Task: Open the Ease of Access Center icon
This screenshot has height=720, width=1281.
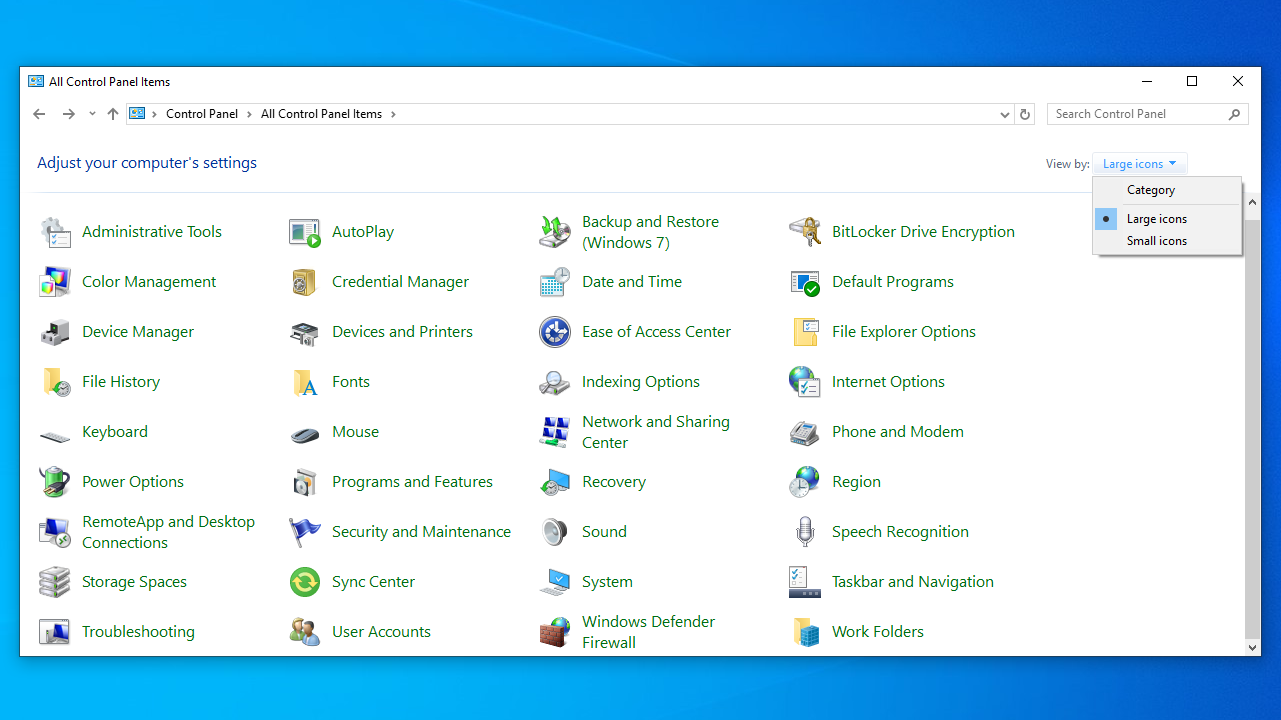Action: click(x=555, y=332)
